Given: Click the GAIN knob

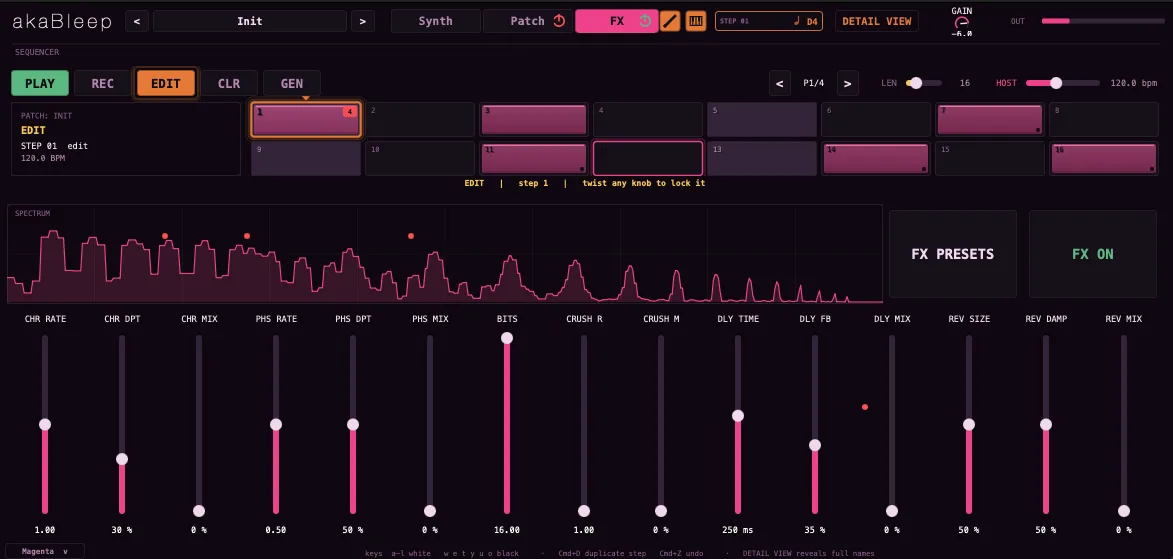Looking at the screenshot, I should pyautogui.click(x=961, y=22).
